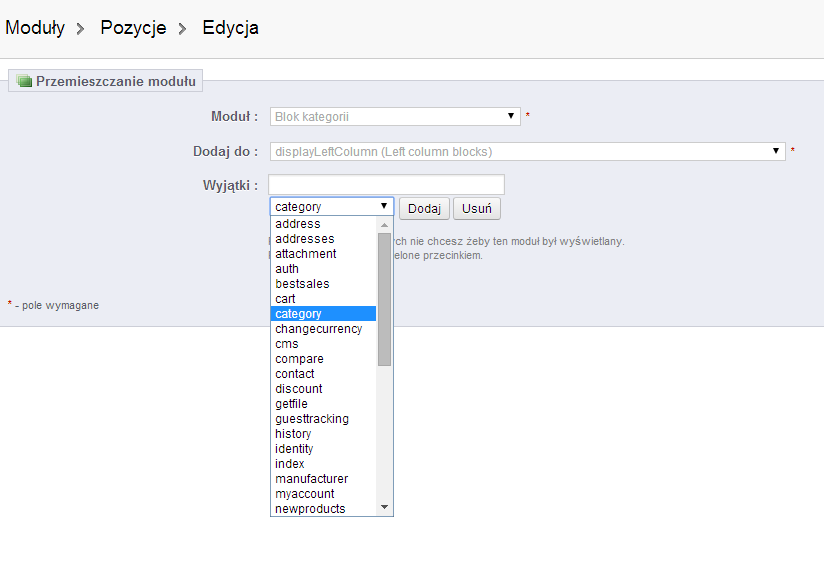Pick cart from the dropdown list
824x574 pixels.
click(x=324, y=299)
